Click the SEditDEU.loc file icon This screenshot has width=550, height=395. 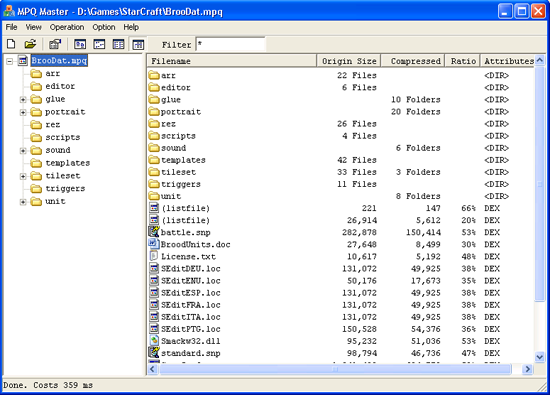pos(154,268)
